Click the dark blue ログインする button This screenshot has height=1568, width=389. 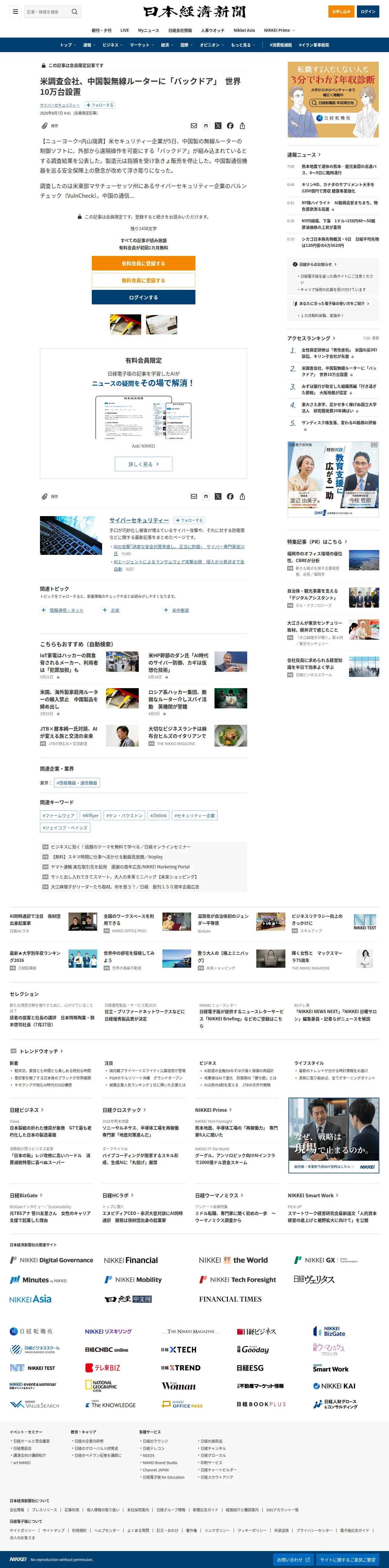(144, 297)
